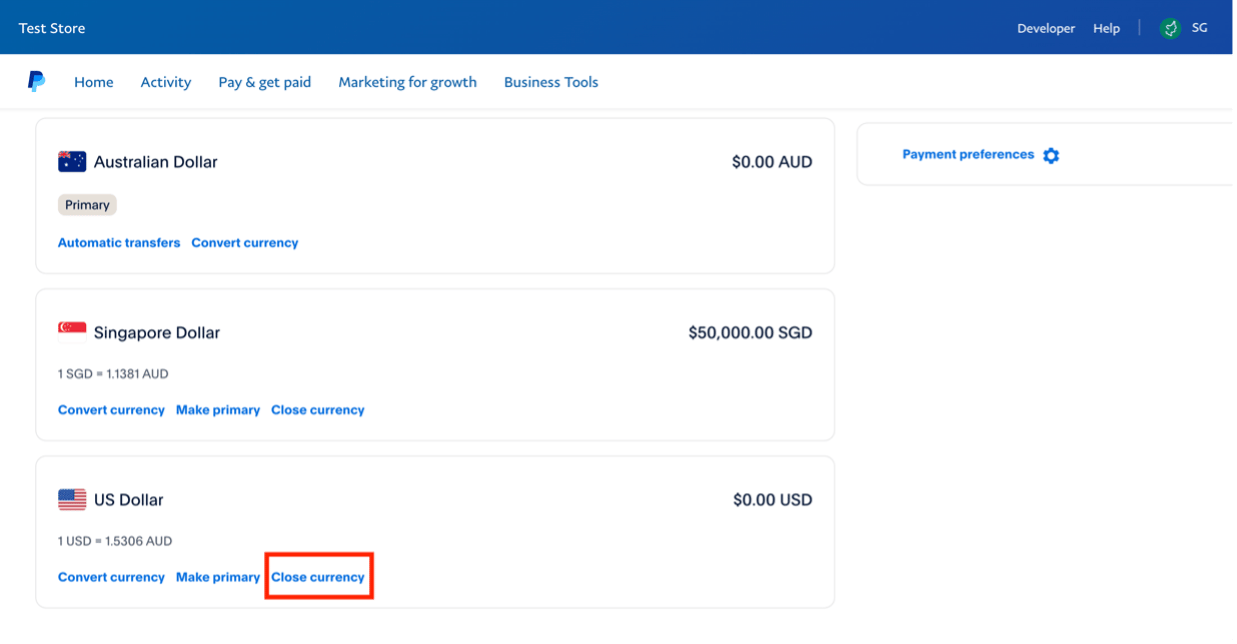Click the SG account initials

1200,28
